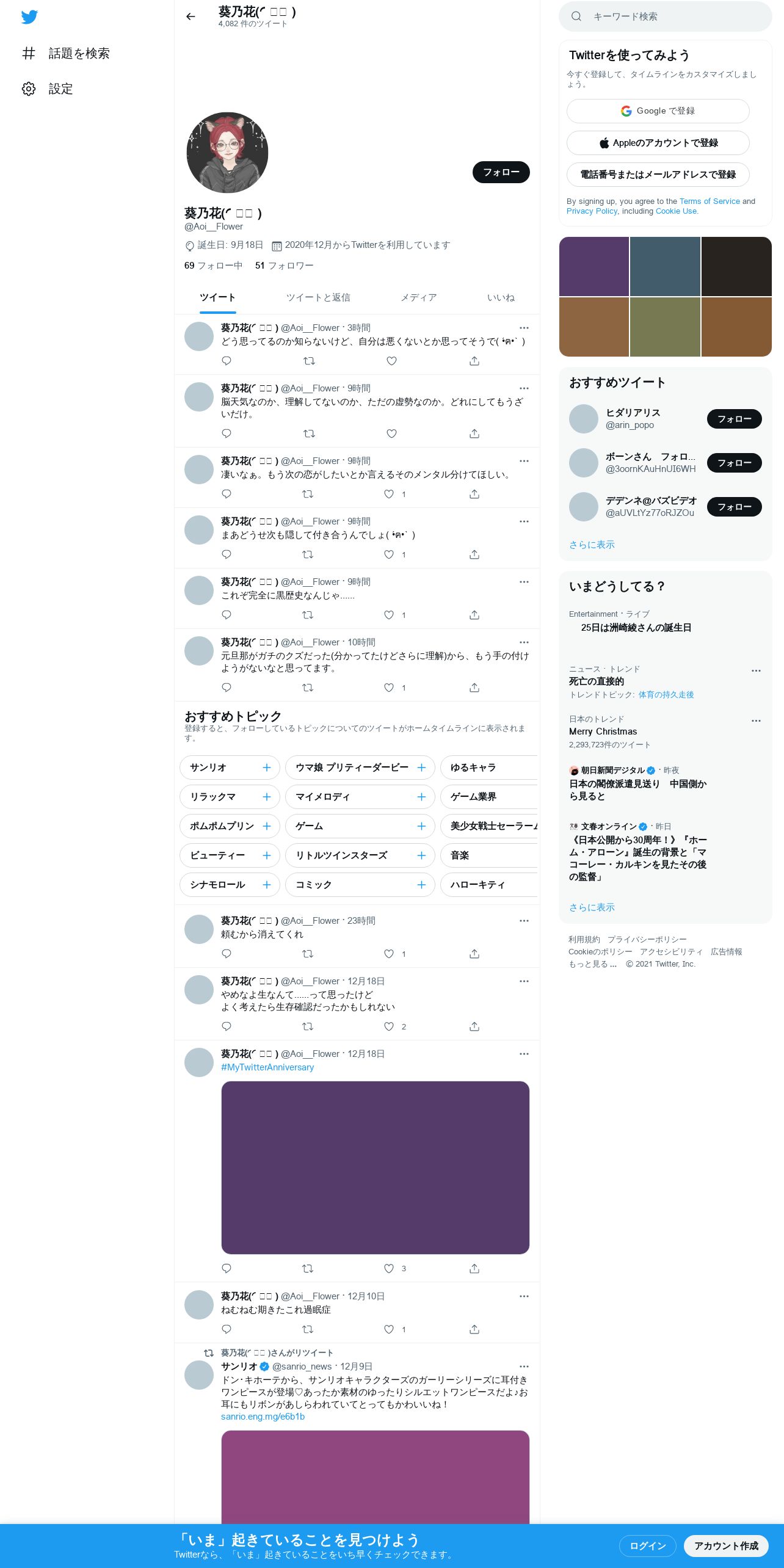Screen dimensions: 784x1568
Task: Follow ヒダリアリス suggested account
Action: click(735, 419)
